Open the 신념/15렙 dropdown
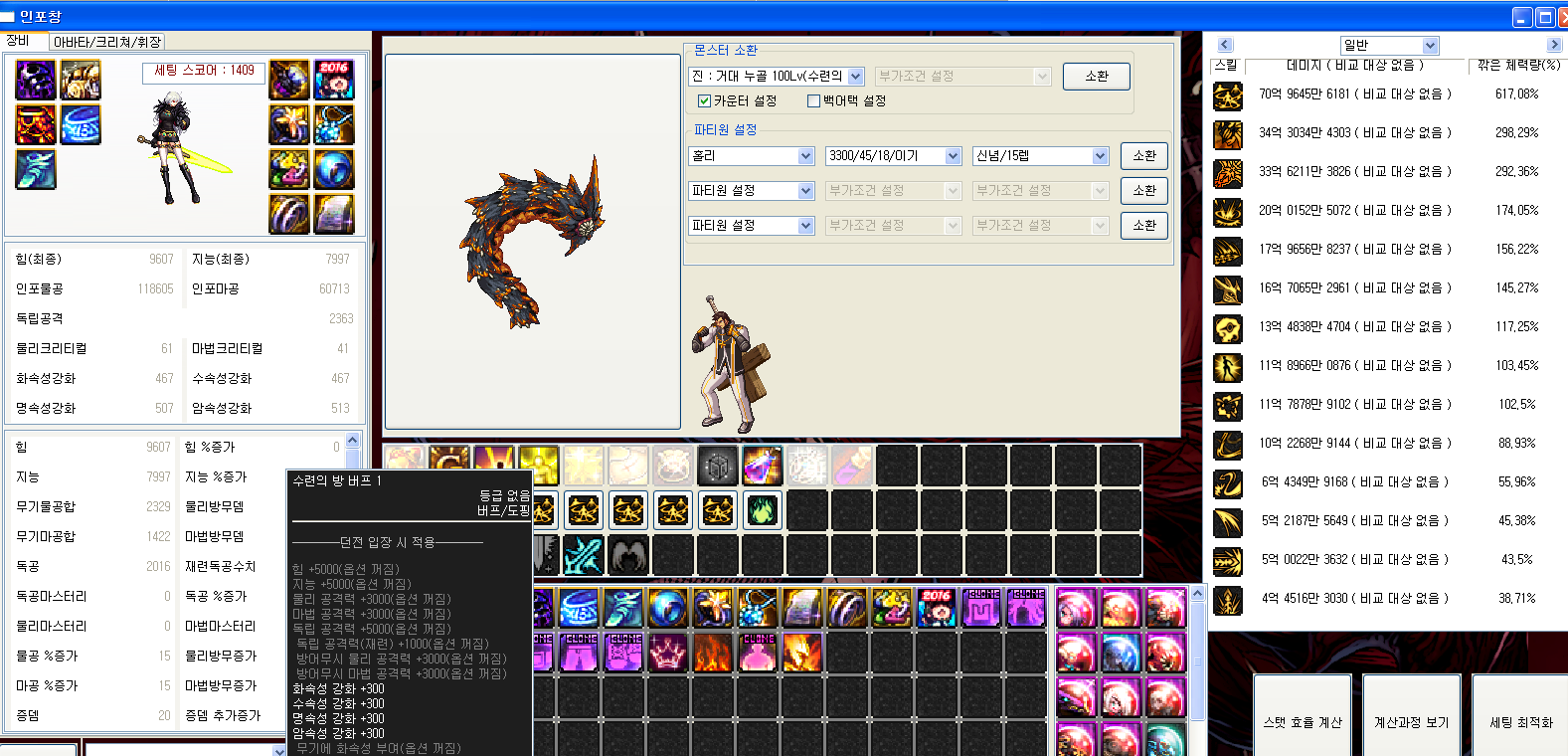 (x=1040, y=156)
